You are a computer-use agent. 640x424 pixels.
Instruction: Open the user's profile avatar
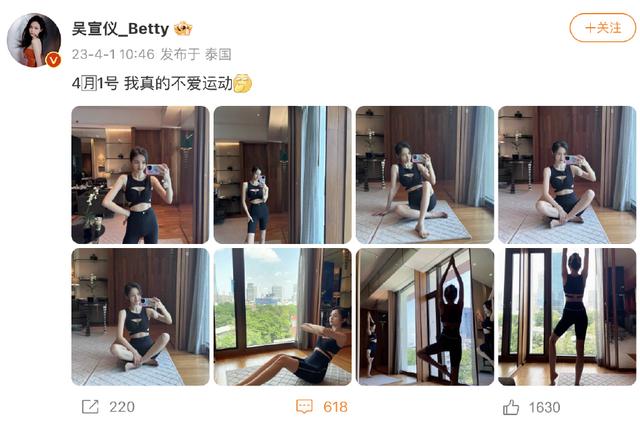[x=34, y=40]
